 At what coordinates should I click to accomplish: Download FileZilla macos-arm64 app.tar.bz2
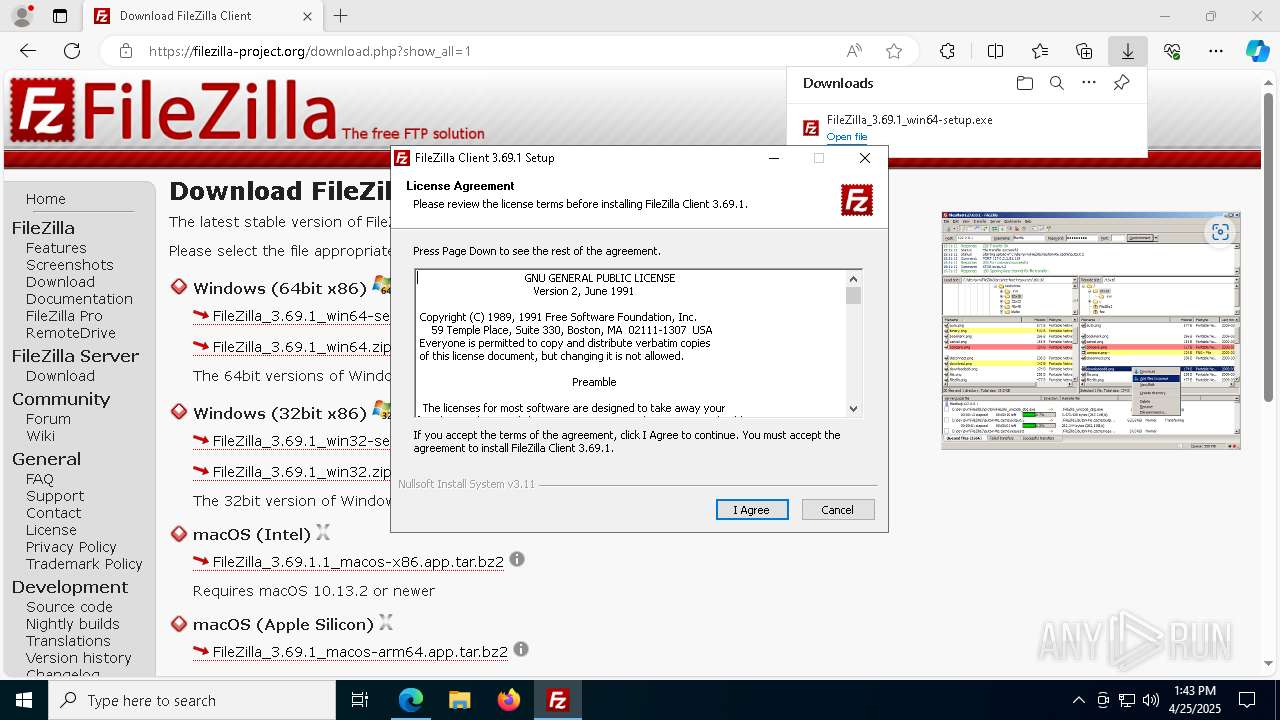[360, 652]
